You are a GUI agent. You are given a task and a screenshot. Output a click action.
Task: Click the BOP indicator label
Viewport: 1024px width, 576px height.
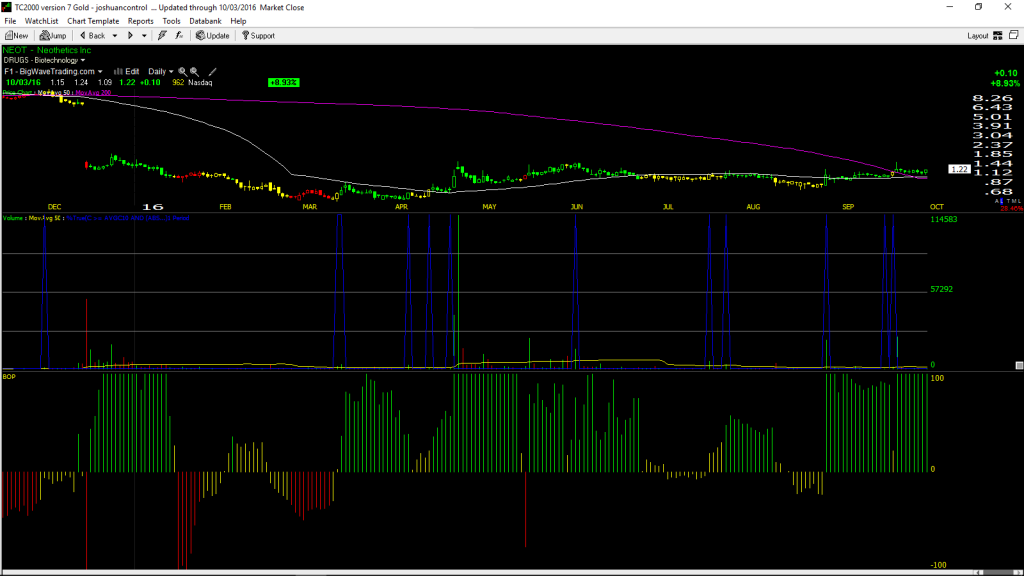click(9, 377)
